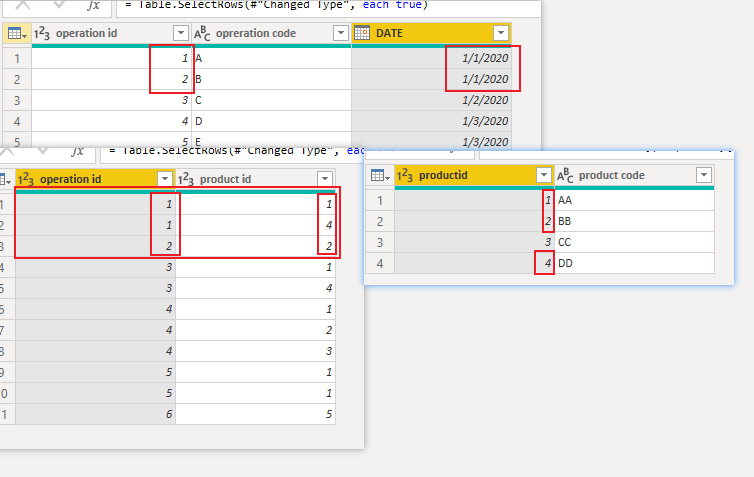
Task: Select row 4 header in product table
Action: click(x=380, y=264)
